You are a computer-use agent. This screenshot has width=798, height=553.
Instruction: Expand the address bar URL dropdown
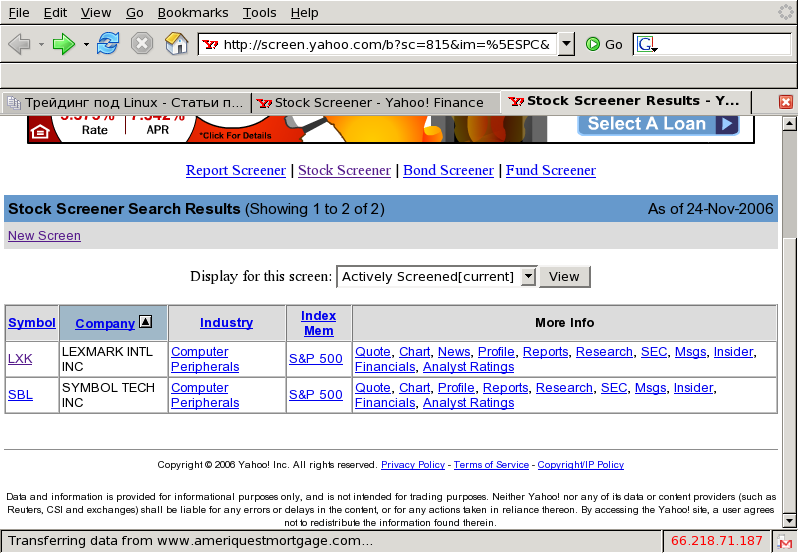click(x=565, y=44)
